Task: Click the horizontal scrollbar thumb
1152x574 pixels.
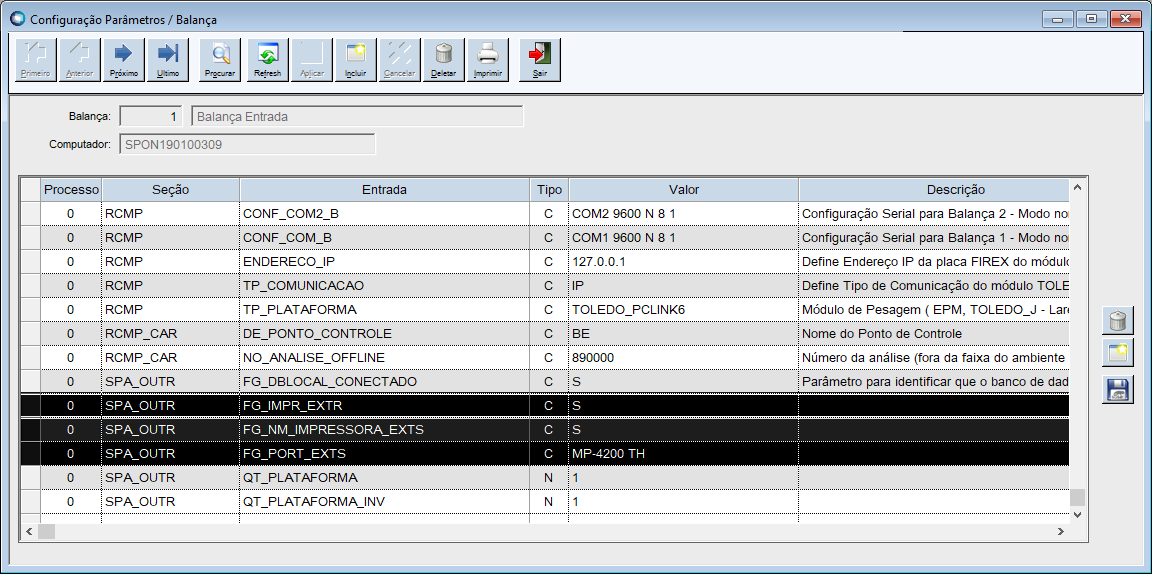Action: [46, 531]
